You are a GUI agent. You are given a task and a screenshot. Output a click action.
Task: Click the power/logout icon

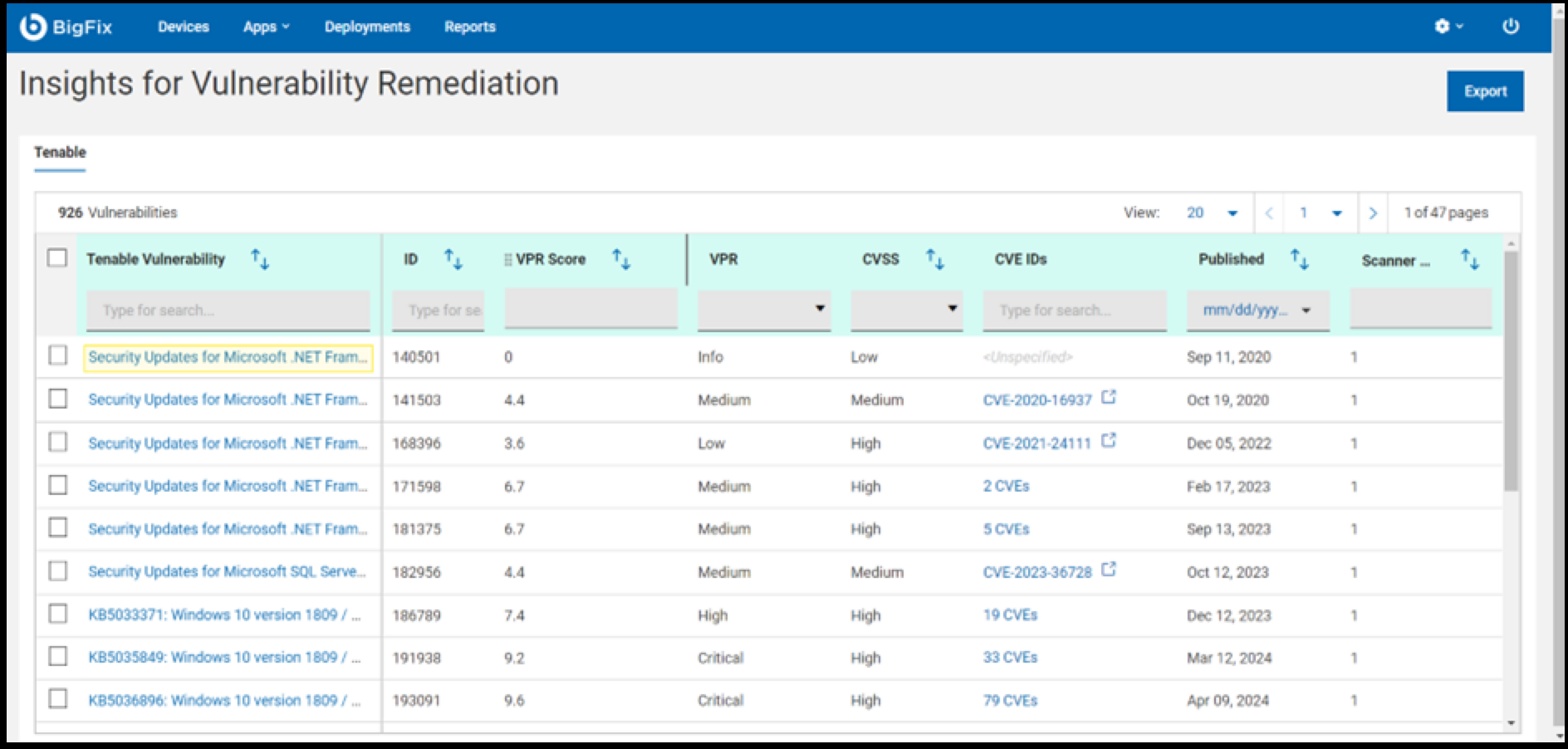1512,26
